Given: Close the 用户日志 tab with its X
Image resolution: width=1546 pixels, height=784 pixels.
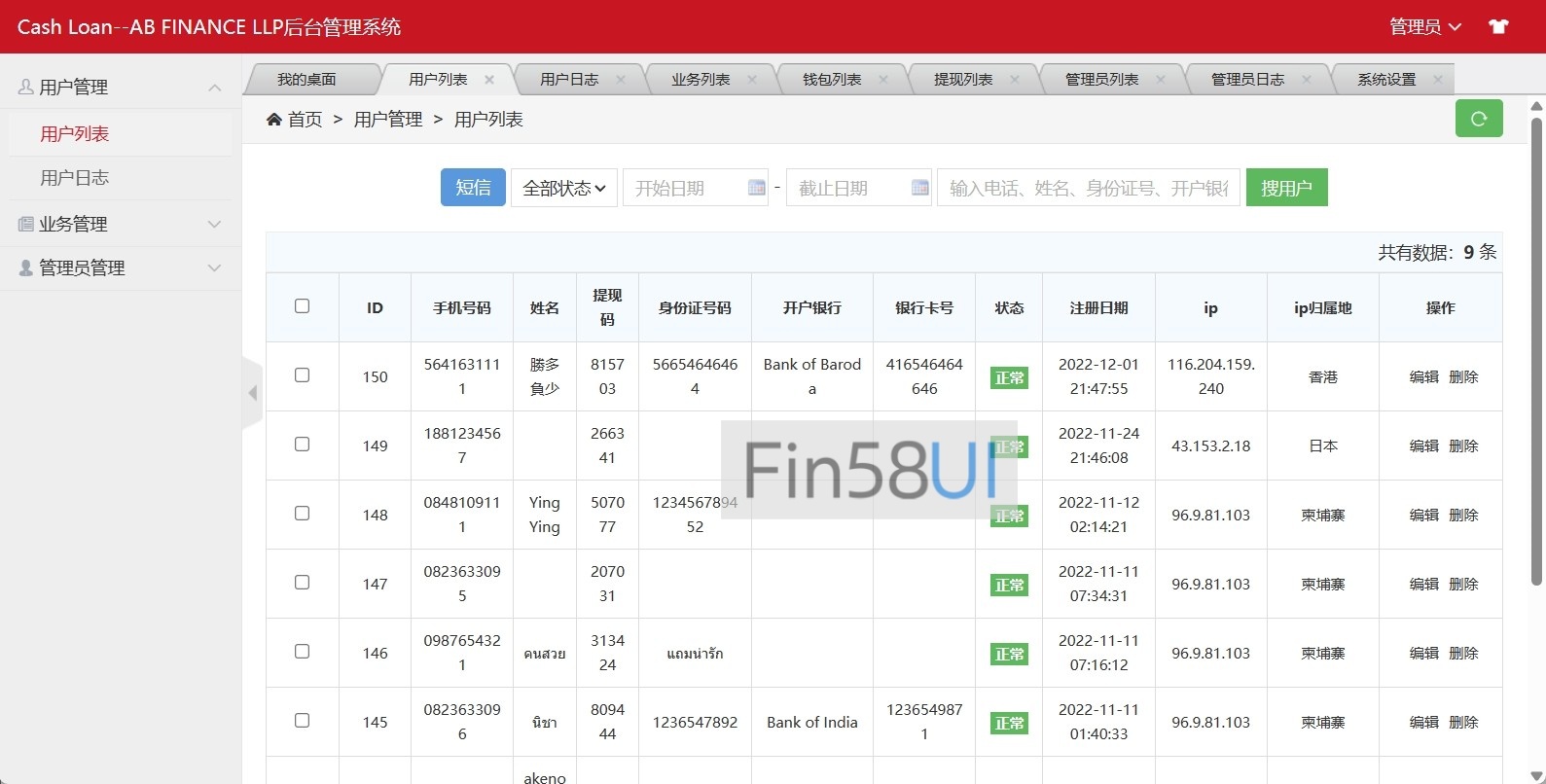Looking at the screenshot, I should 621,80.
